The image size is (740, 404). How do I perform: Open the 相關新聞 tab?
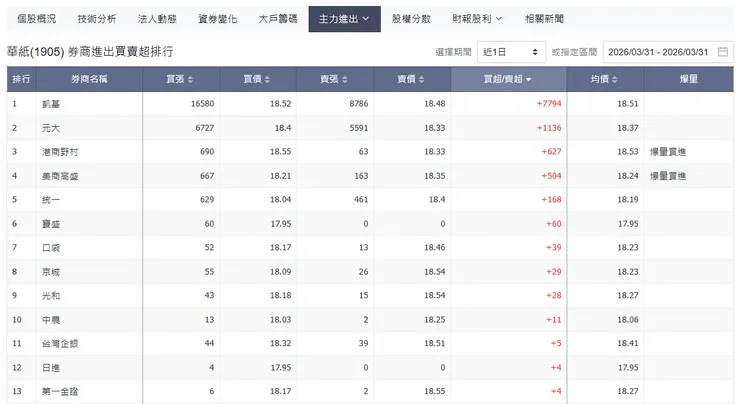click(544, 19)
